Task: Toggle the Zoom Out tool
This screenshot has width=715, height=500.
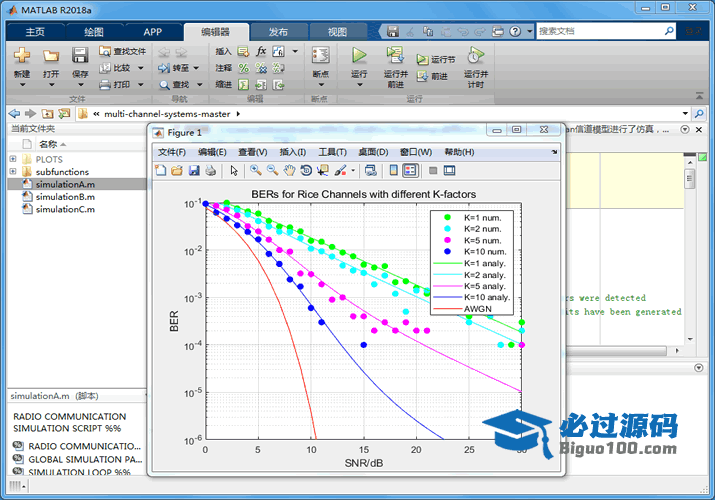Action: 273,170
